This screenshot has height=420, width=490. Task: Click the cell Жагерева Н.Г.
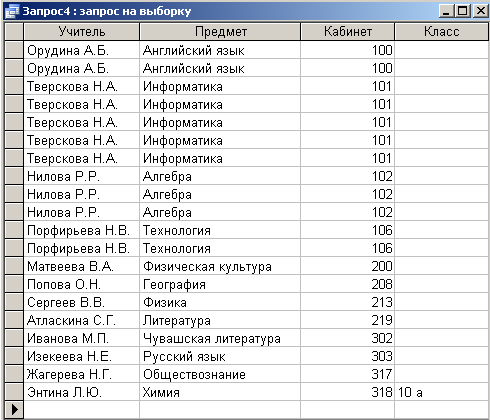pyautogui.click(x=82, y=374)
